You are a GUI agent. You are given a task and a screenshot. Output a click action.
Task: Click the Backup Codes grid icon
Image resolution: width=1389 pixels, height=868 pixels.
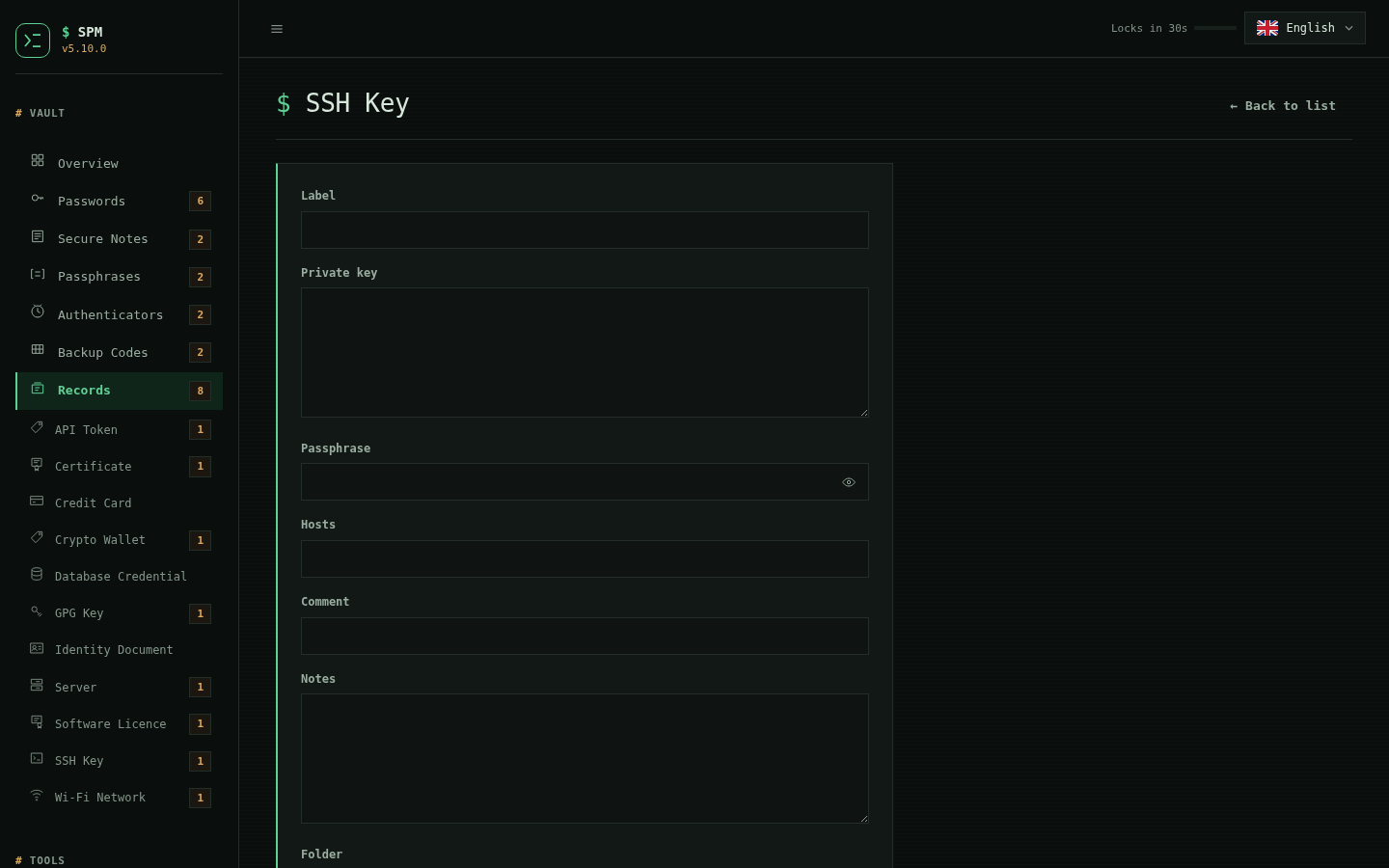[x=38, y=349]
